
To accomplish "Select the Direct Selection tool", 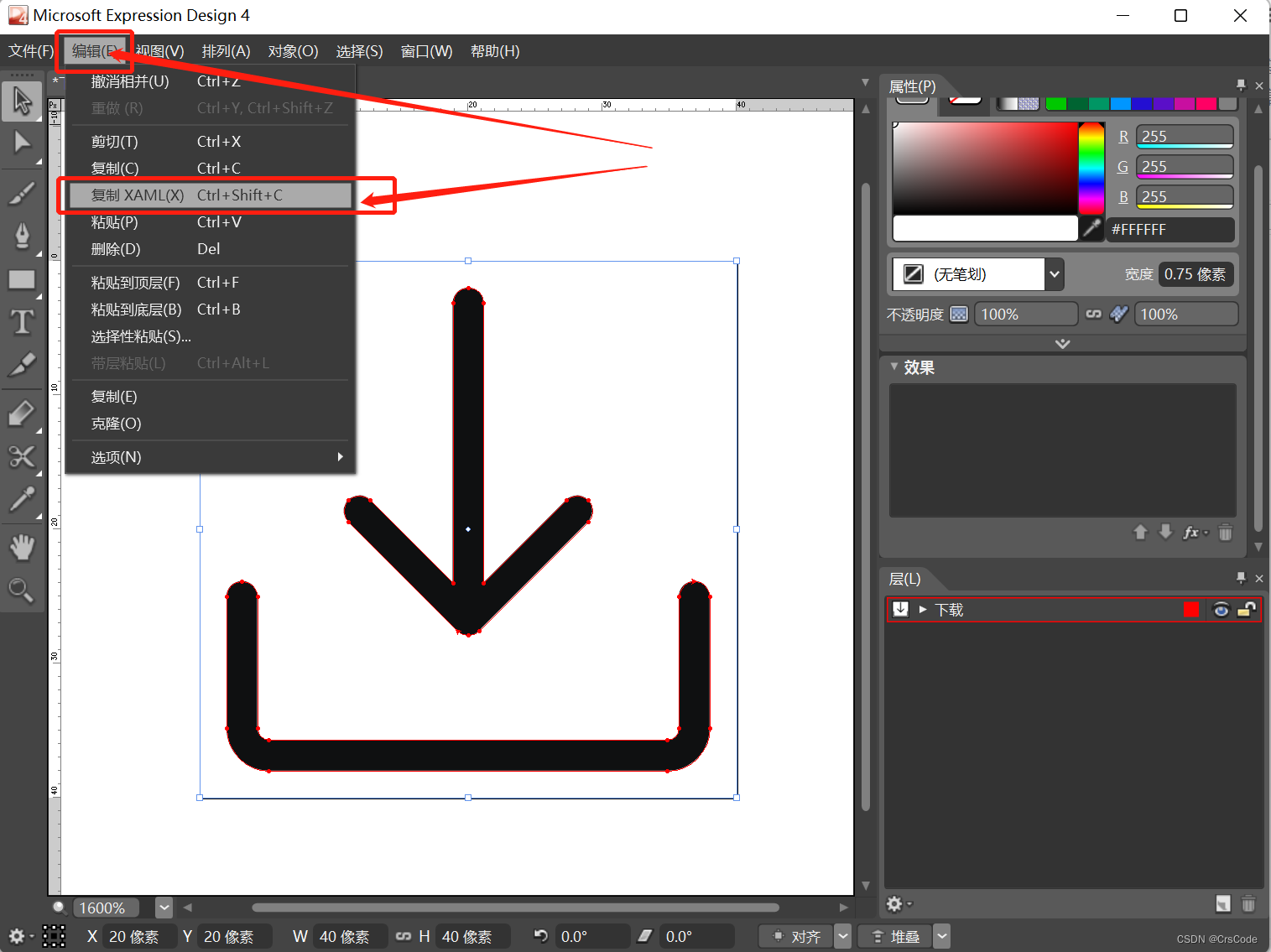I will coord(22,143).
